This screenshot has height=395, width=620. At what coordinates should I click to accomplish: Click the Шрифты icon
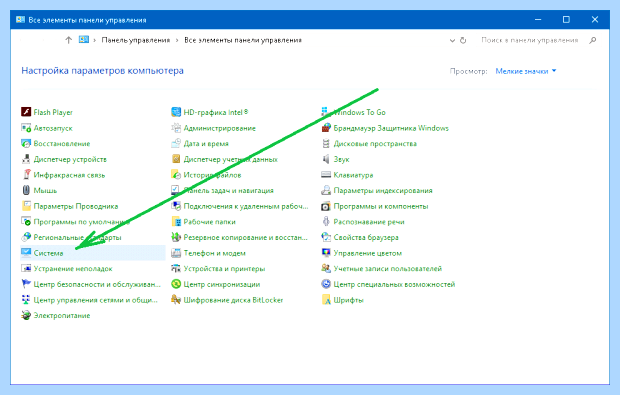(x=326, y=300)
